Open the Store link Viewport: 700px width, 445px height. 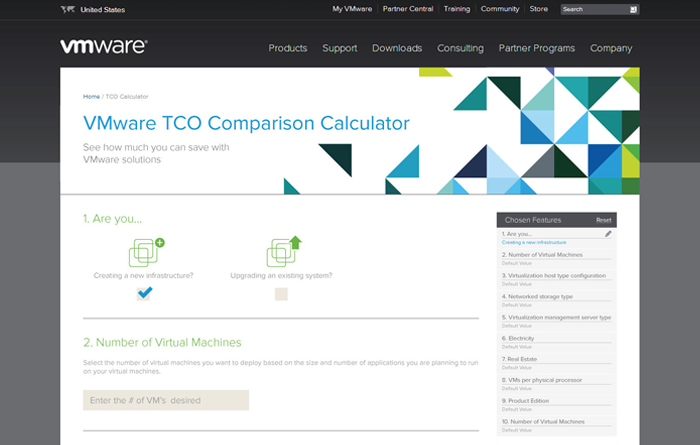coord(538,9)
